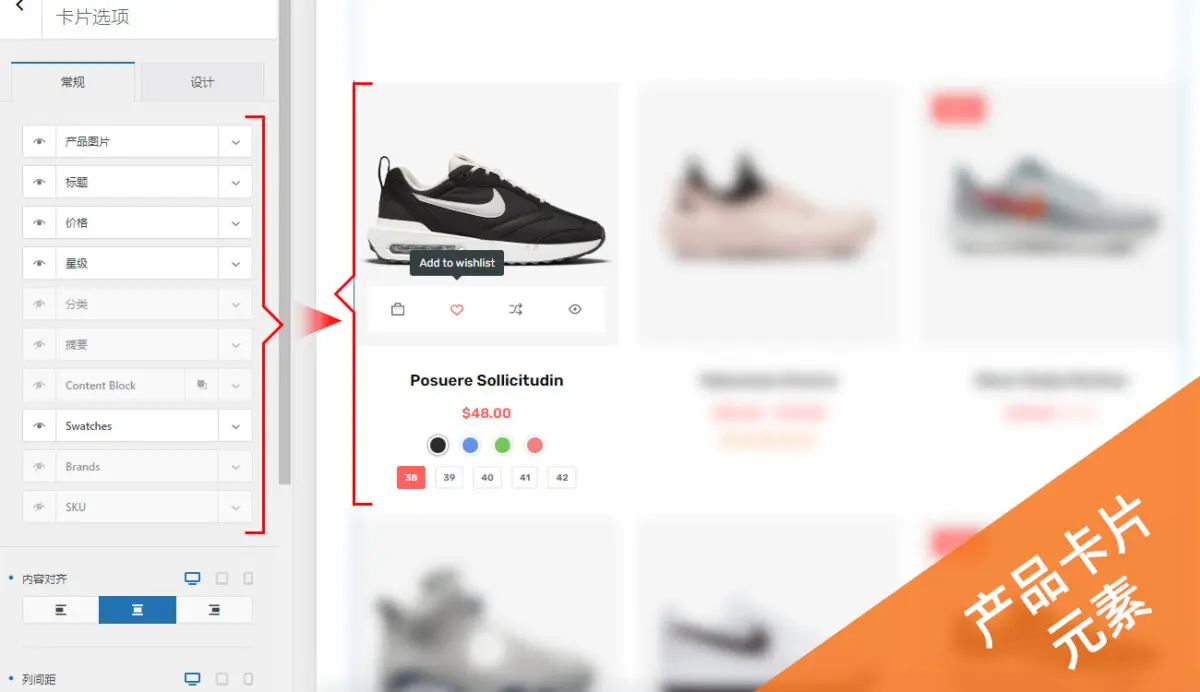The image size is (1200, 692).
Task: Select desktop device icon for 内容对齐
Action: click(x=192, y=578)
